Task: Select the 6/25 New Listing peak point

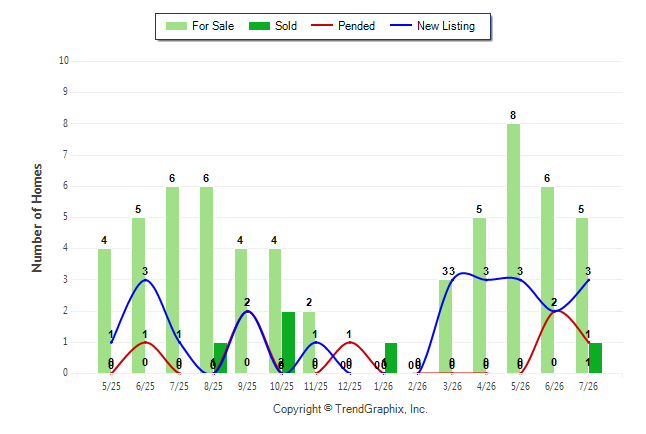Action: [x=145, y=280]
